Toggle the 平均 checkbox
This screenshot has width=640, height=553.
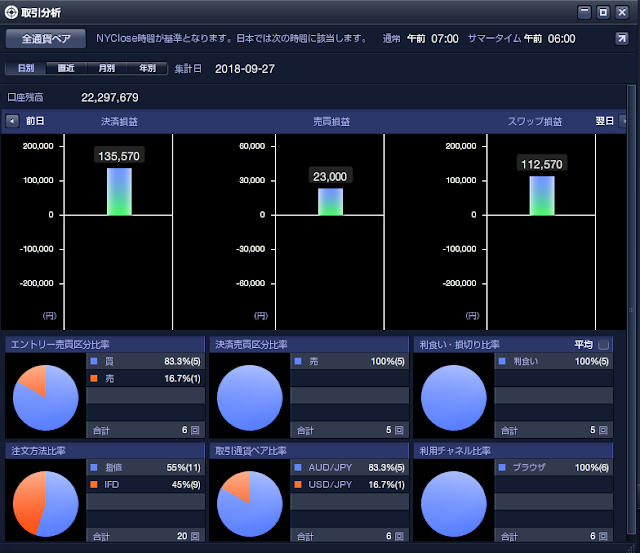click(x=603, y=345)
